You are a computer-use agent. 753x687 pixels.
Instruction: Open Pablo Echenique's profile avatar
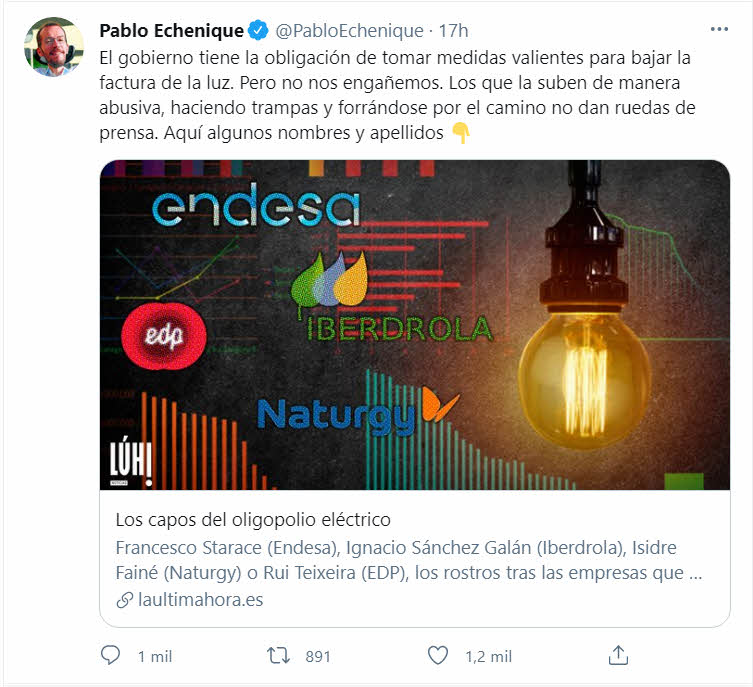pos(54,47)
